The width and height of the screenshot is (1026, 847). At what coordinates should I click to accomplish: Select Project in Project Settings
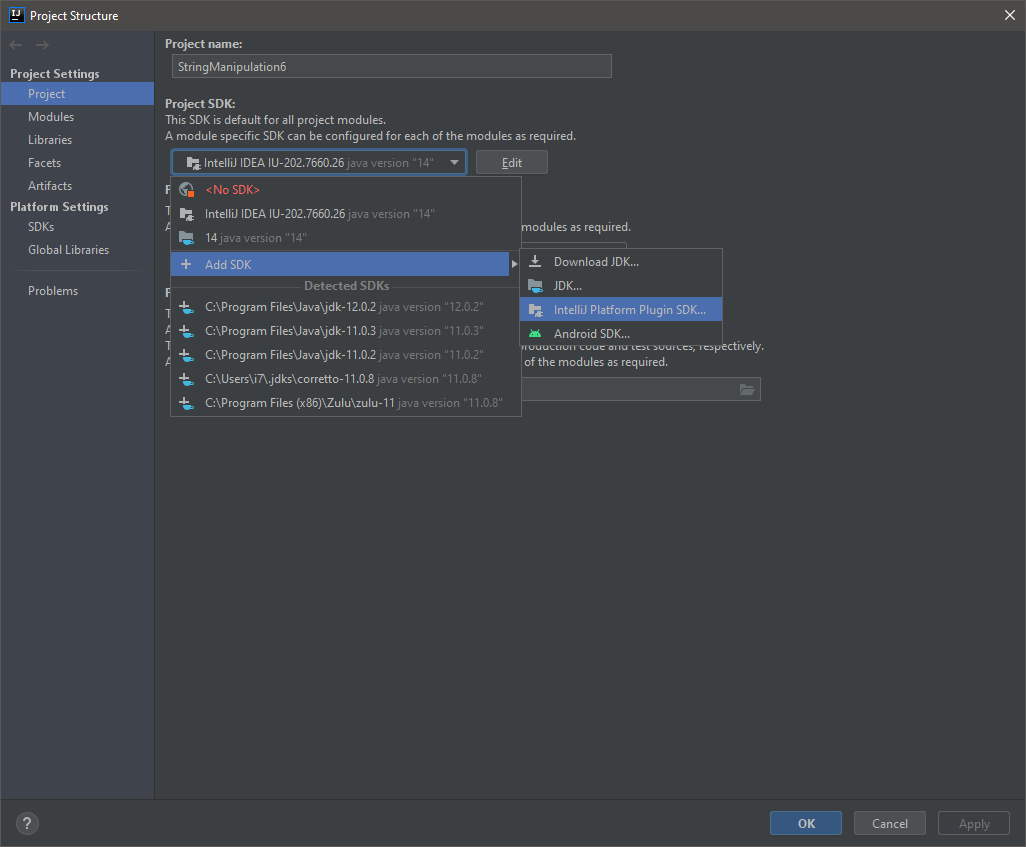[77, 94]
